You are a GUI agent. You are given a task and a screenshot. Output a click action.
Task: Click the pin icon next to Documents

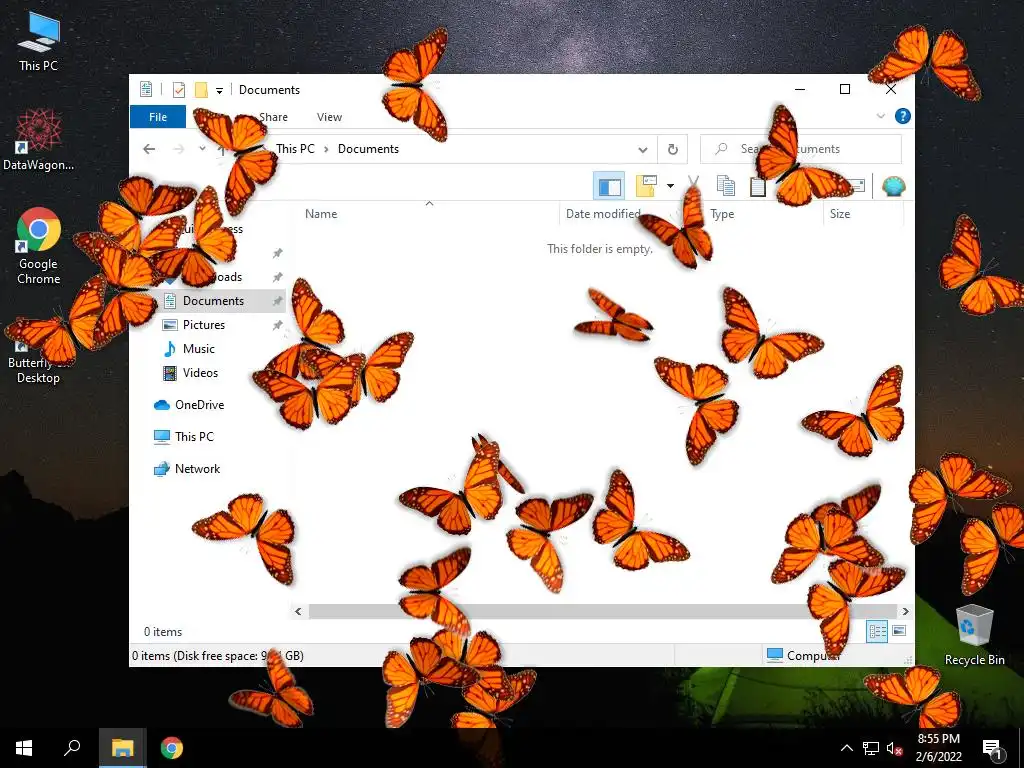[278, 301]
